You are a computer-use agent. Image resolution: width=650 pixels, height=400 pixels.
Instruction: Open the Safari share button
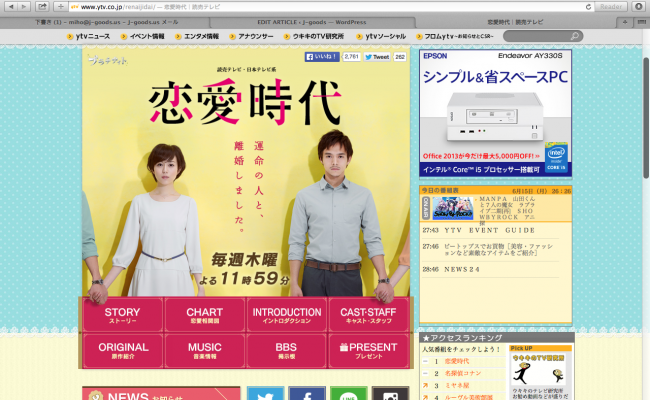pos(42,6)
